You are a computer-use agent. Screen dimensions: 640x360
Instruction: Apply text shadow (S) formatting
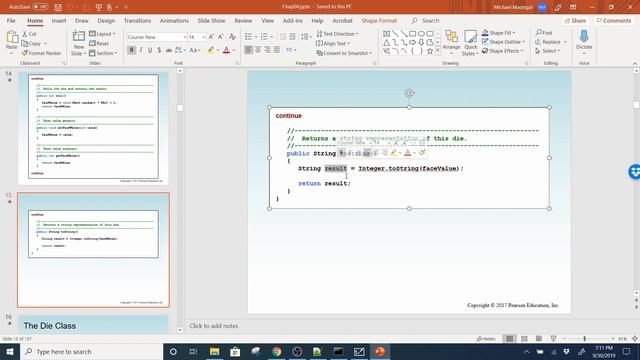pyautogui.click(x=159, y=50)
